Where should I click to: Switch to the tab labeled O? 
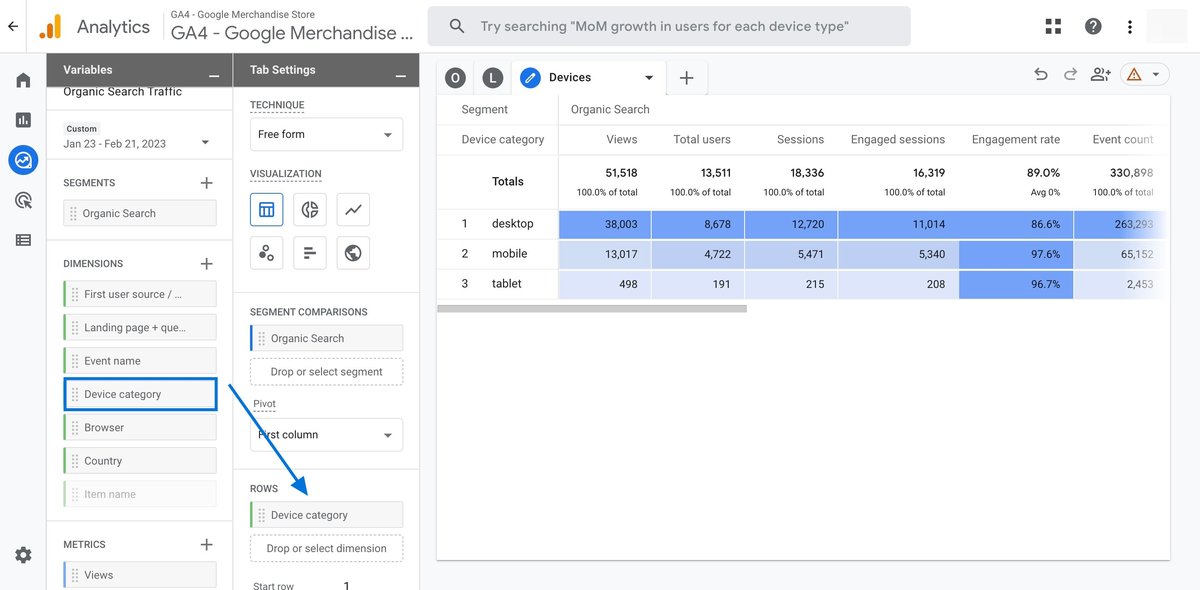click(x=455, y=77)
